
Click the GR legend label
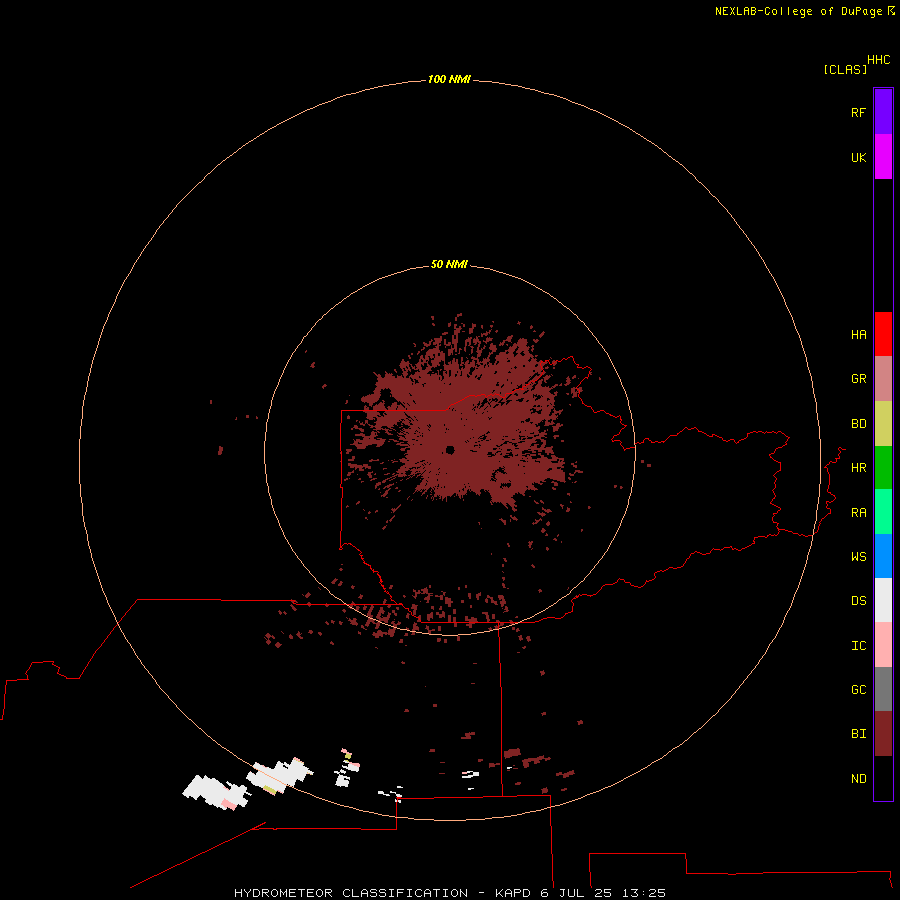tap(859, 379)
